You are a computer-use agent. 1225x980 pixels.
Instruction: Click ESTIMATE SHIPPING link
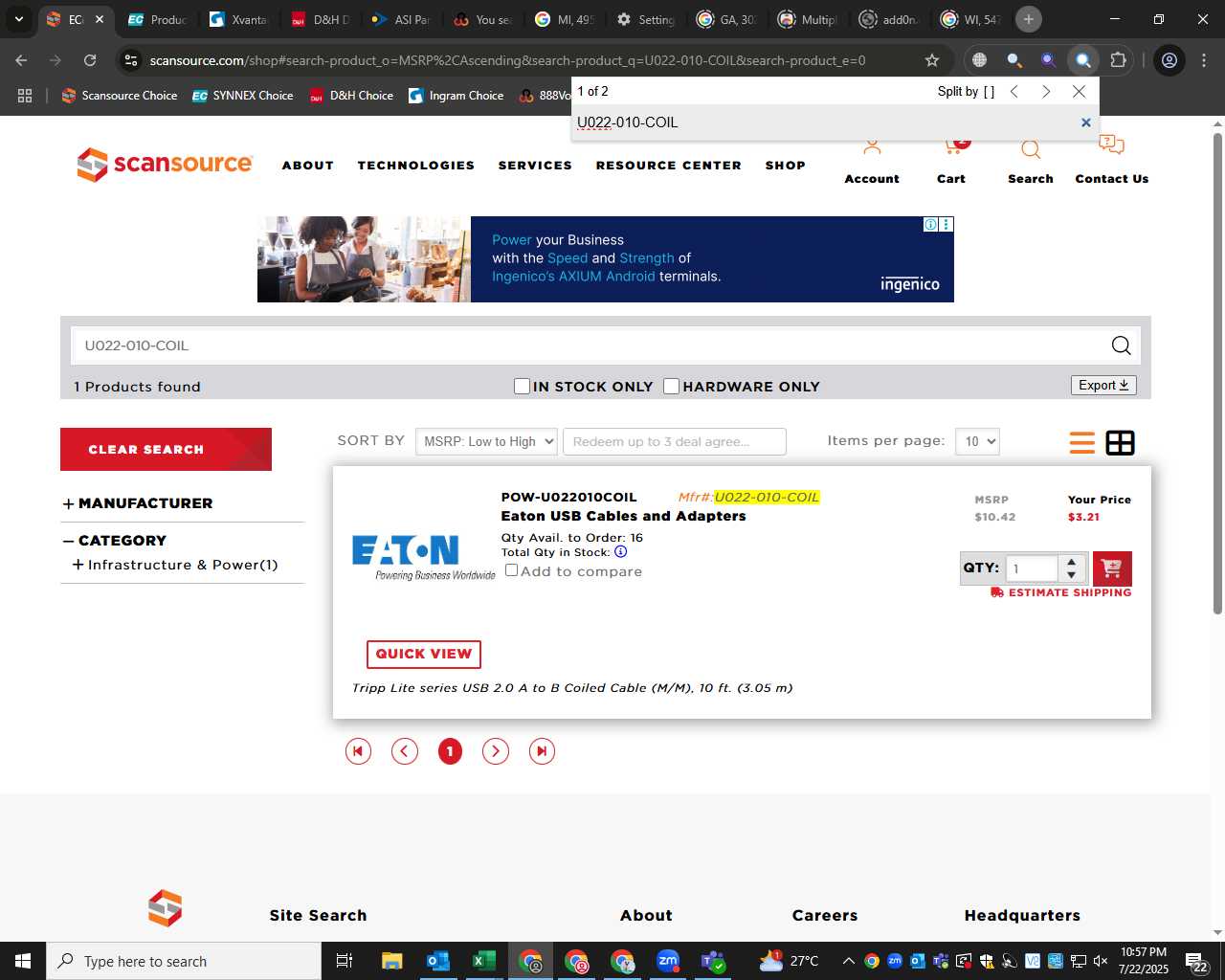coord(1061,592)
